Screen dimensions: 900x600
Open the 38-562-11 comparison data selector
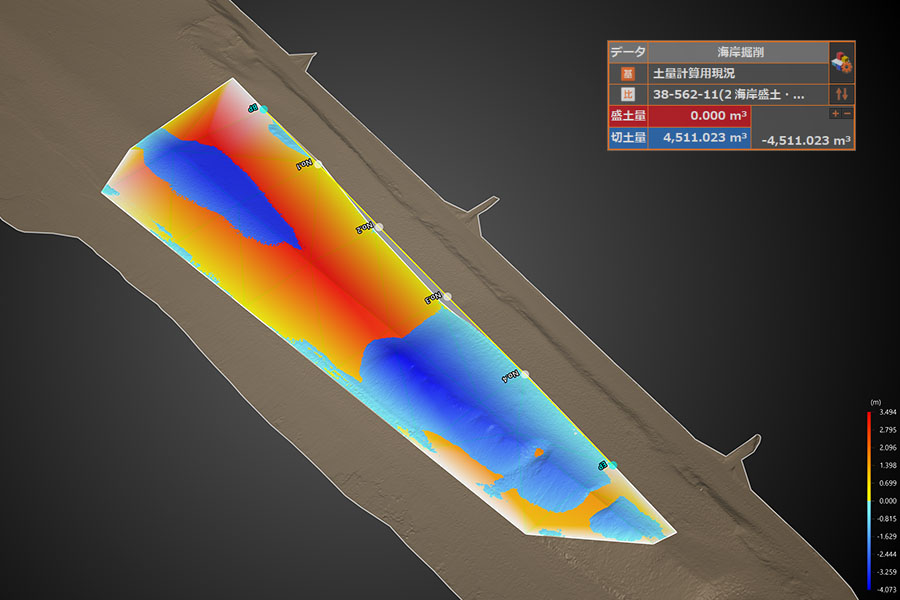pyautogui.click(x=738, y=94)
